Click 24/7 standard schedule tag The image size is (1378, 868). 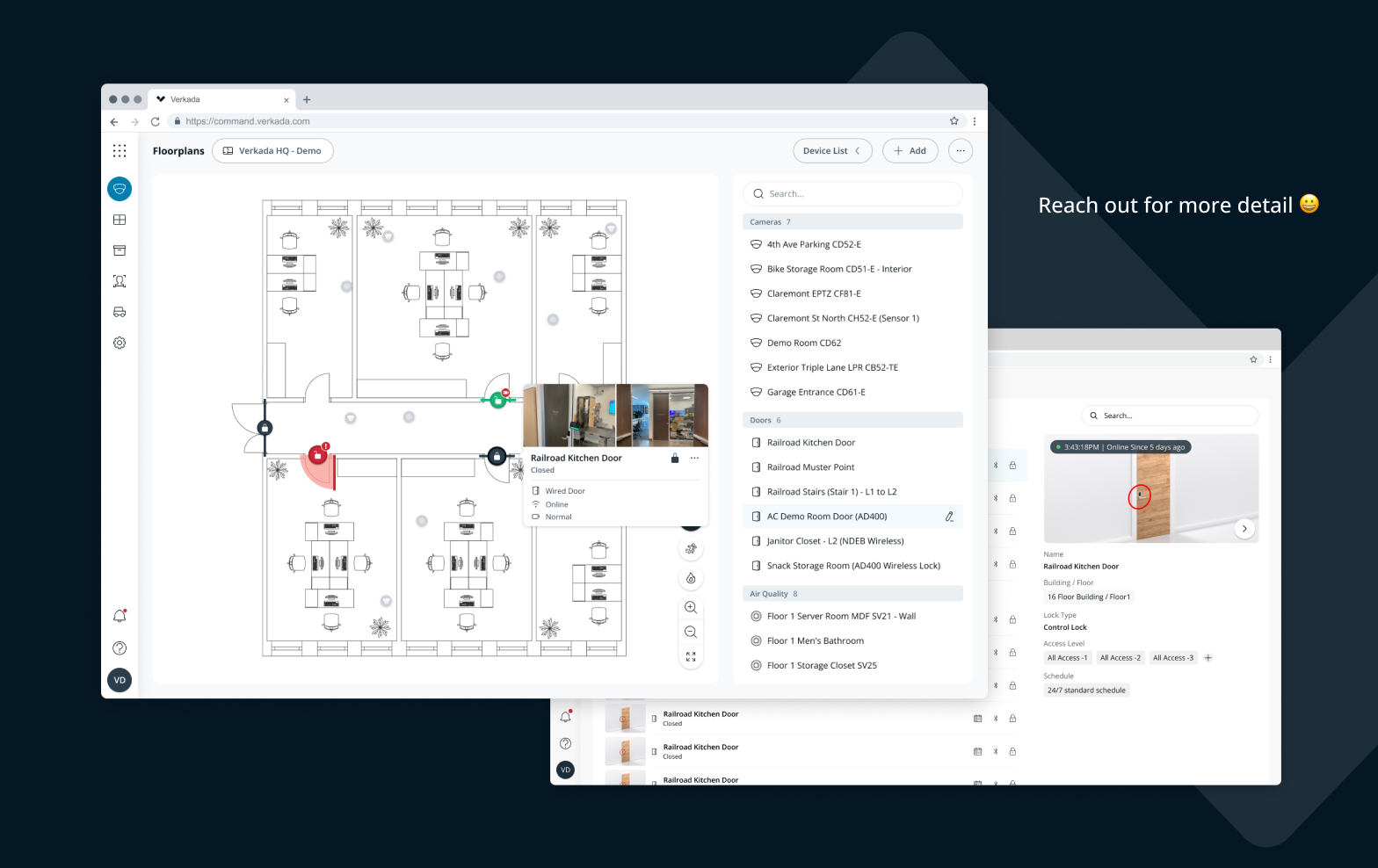coord(1086,691)
